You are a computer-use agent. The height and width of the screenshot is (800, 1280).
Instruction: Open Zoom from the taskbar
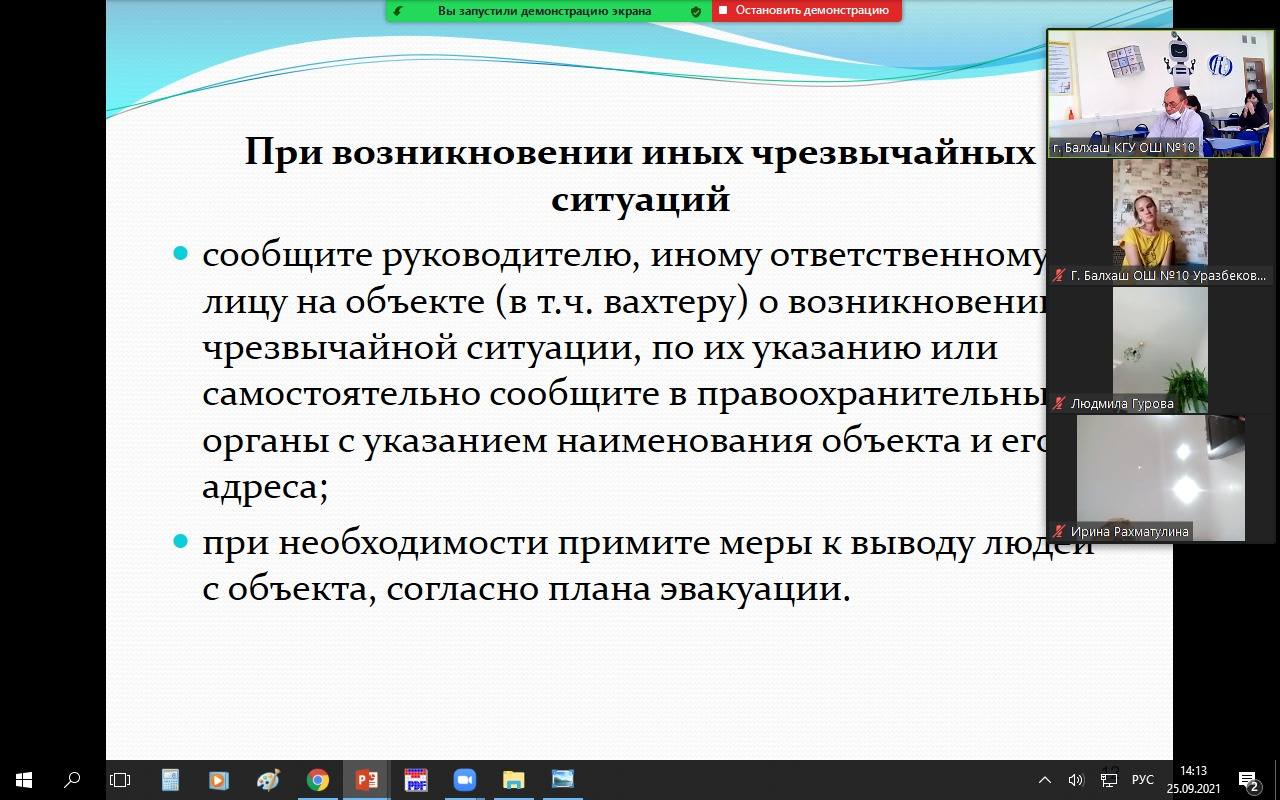(464, 780)
